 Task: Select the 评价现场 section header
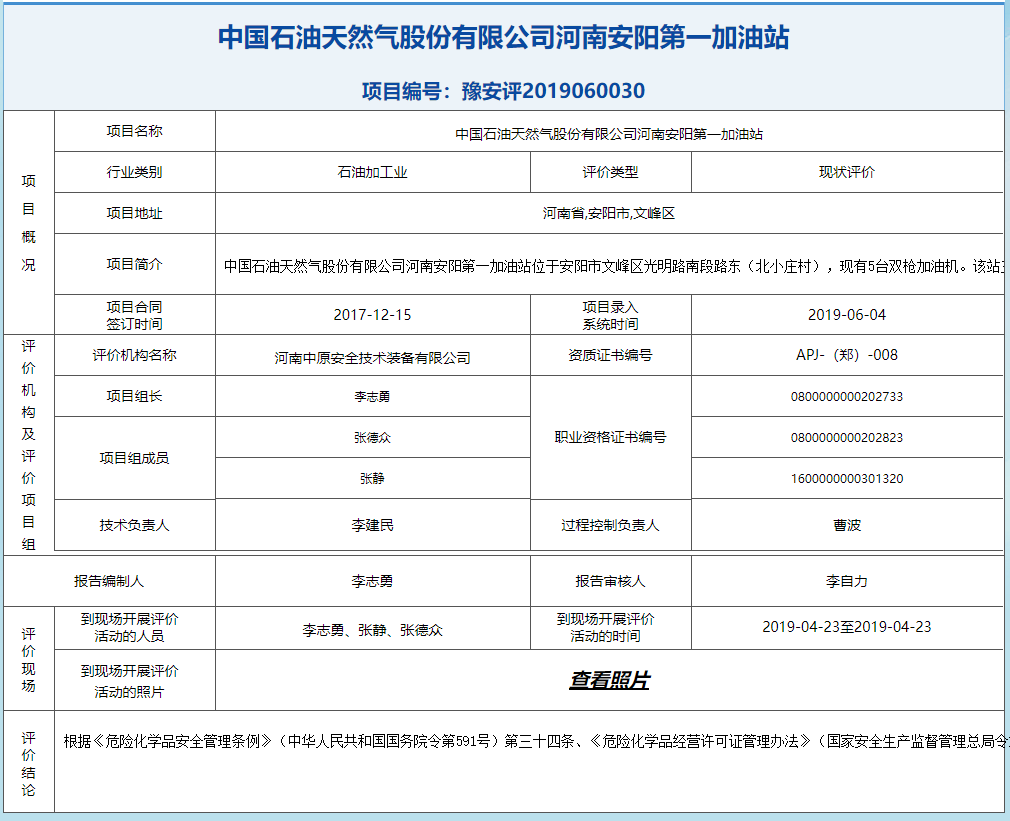click(x=28, y=660)
